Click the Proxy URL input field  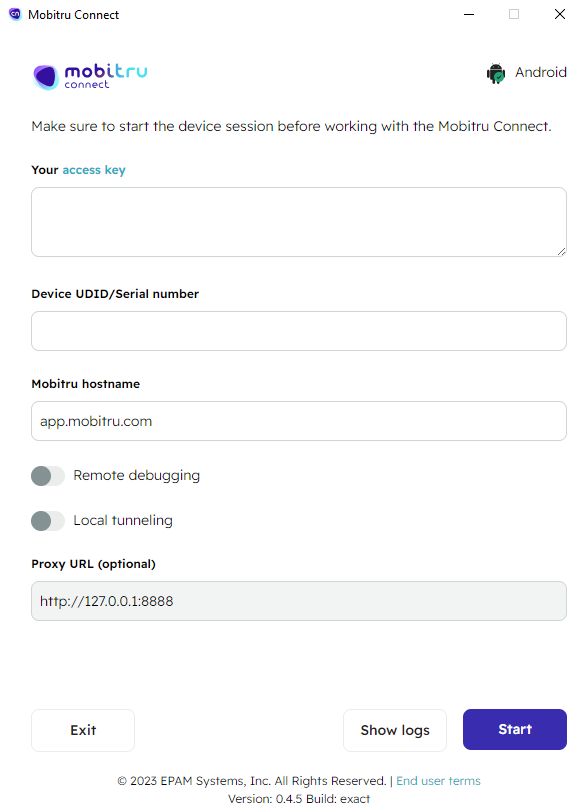coord(299,601)
